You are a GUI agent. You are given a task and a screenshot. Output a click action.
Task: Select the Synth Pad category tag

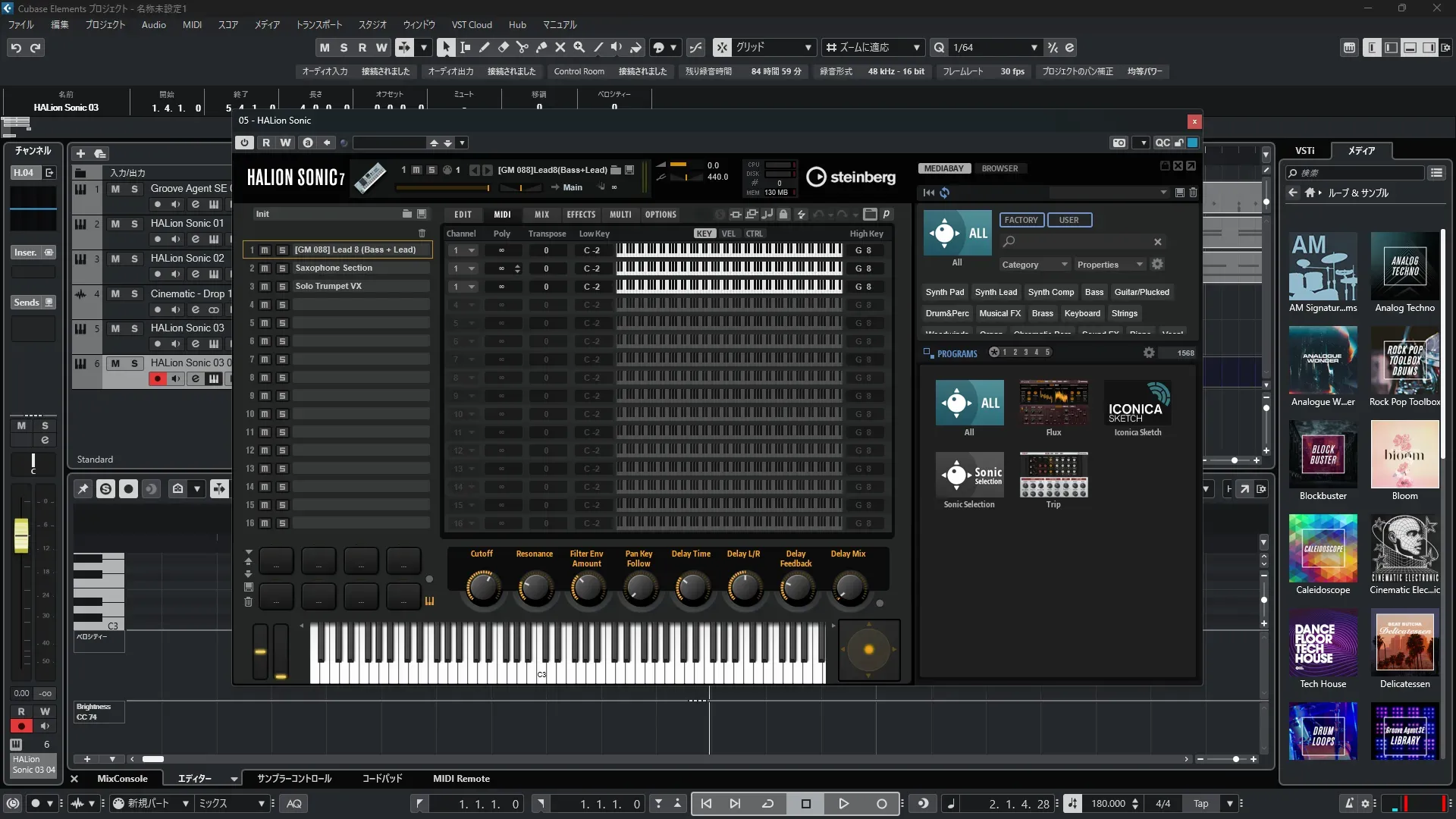[x=944, y=292]
